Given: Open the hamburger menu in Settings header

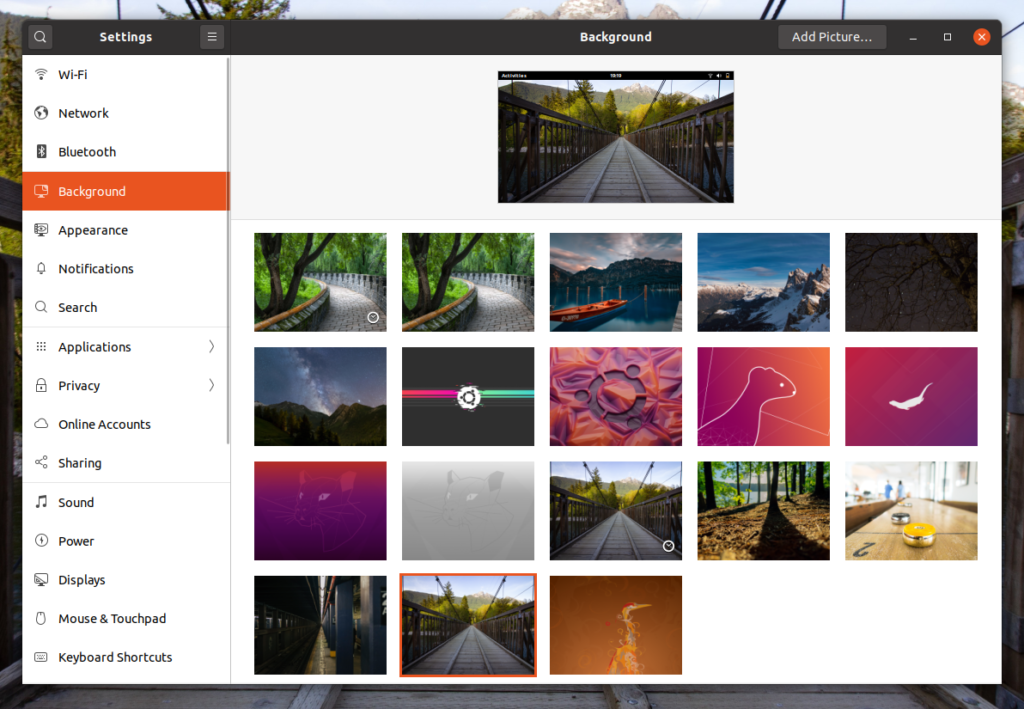Looking at the screenshot, I should [x=211, y=37].
